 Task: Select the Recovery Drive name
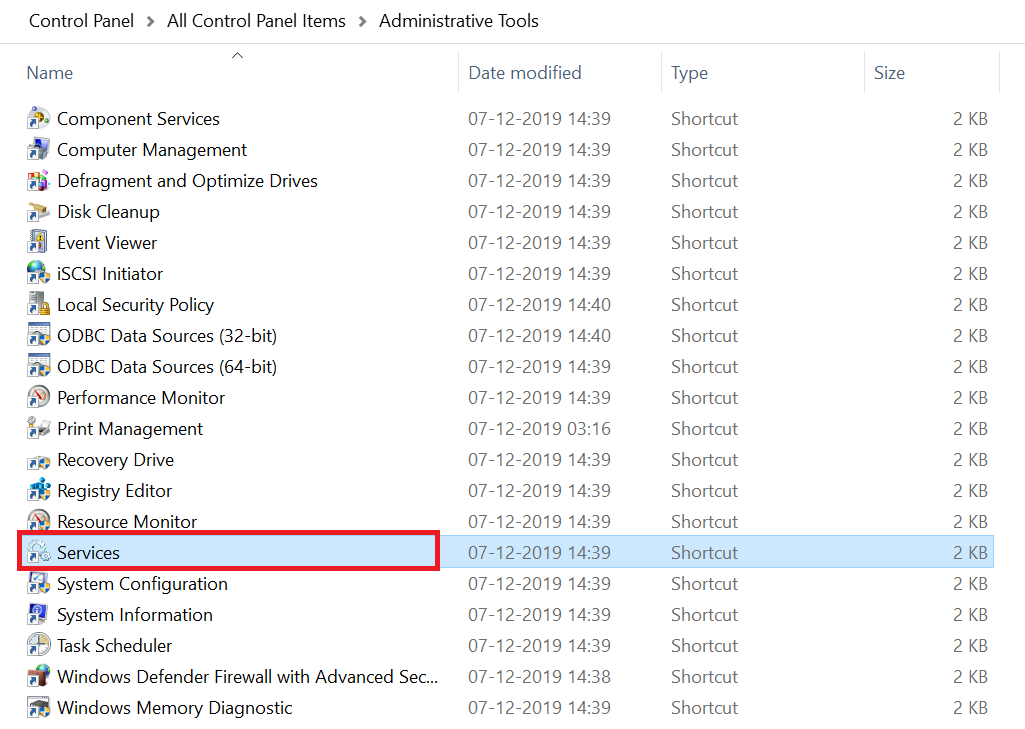(116, 460)
